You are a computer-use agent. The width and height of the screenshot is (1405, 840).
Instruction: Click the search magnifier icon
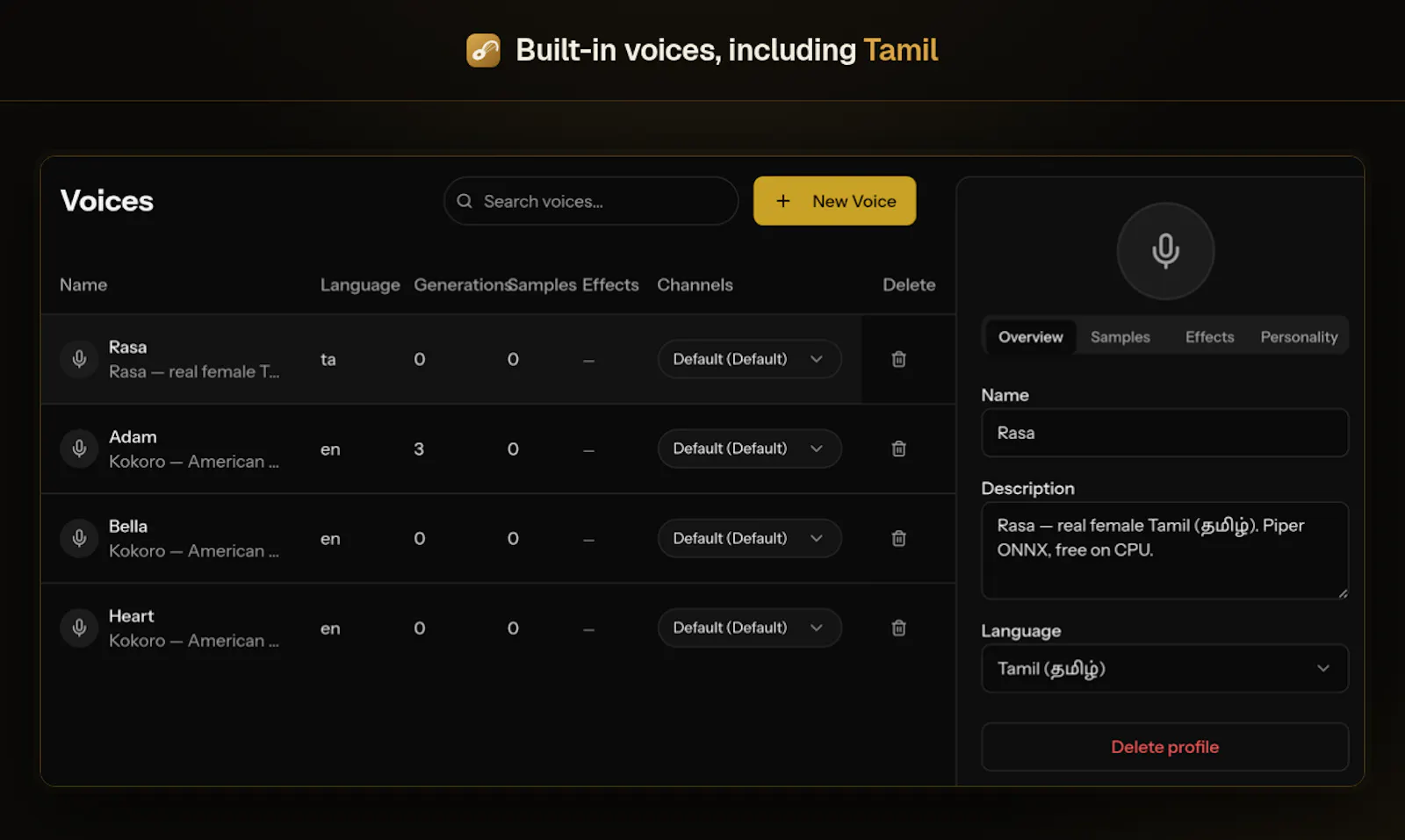(x=465, y=201)
